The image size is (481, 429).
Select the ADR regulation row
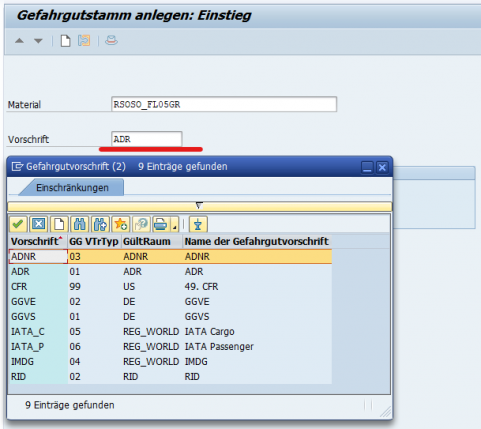(x=171, y=272)
